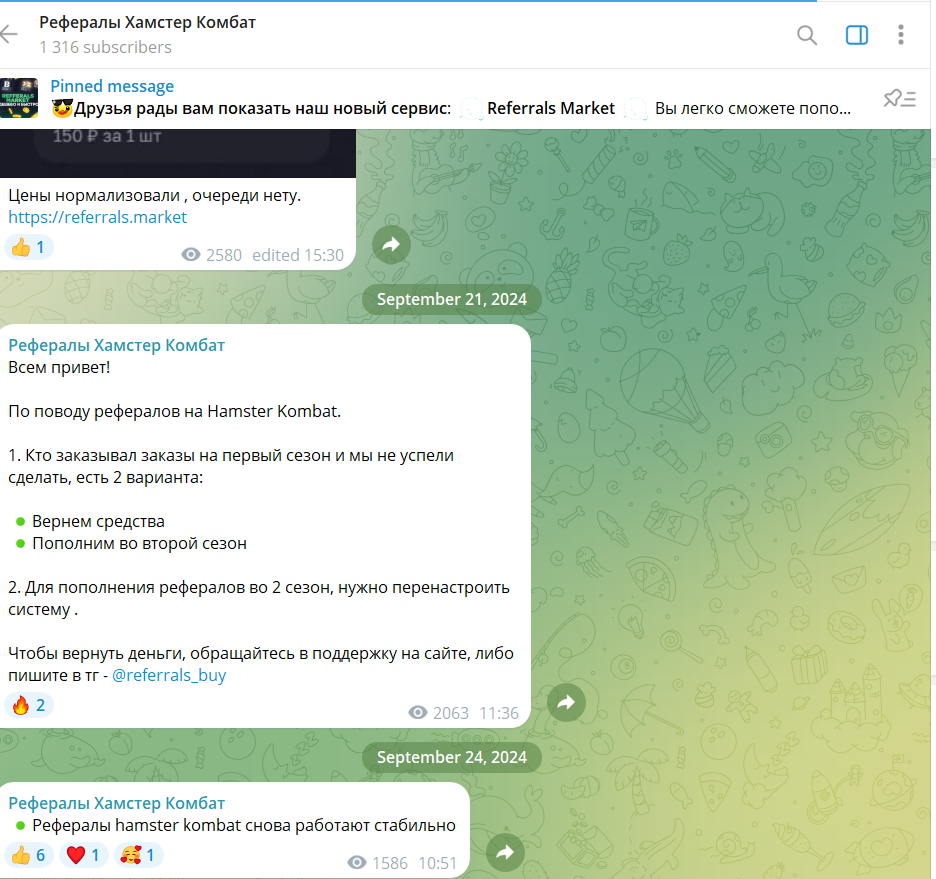Toggle the fire reaction with 2 count
This screenshot has height=879, width=936.
point(29,705)
